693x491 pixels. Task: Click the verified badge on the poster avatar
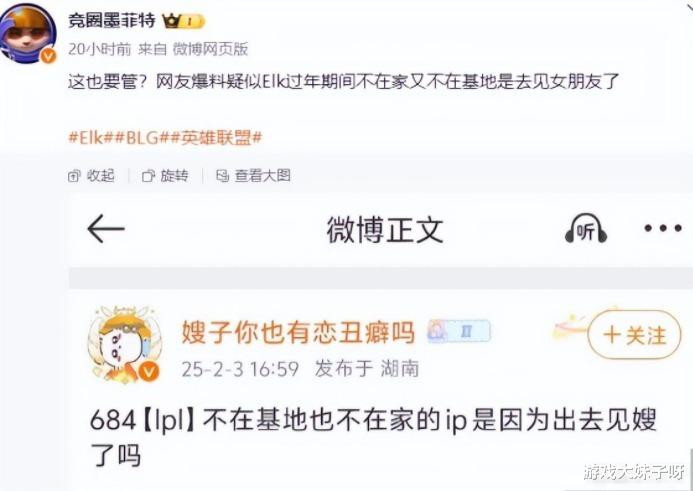tap(149, 371)
